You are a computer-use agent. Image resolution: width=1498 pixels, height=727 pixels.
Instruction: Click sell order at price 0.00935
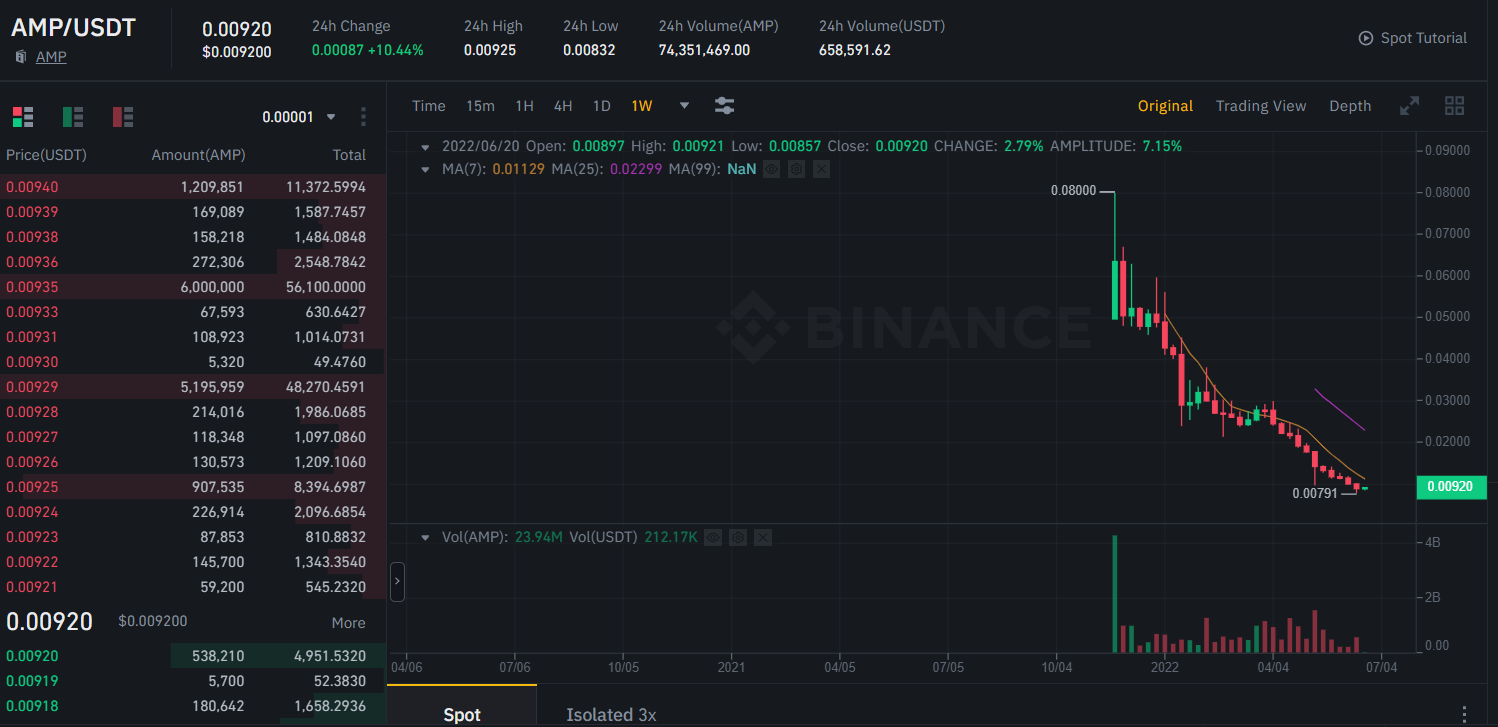(193, 287)
